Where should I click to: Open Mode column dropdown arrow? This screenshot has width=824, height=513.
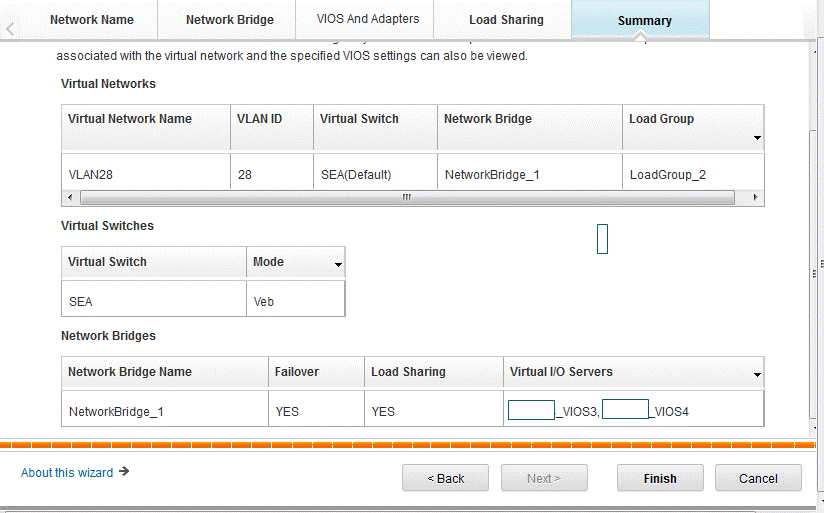(338, 266)
